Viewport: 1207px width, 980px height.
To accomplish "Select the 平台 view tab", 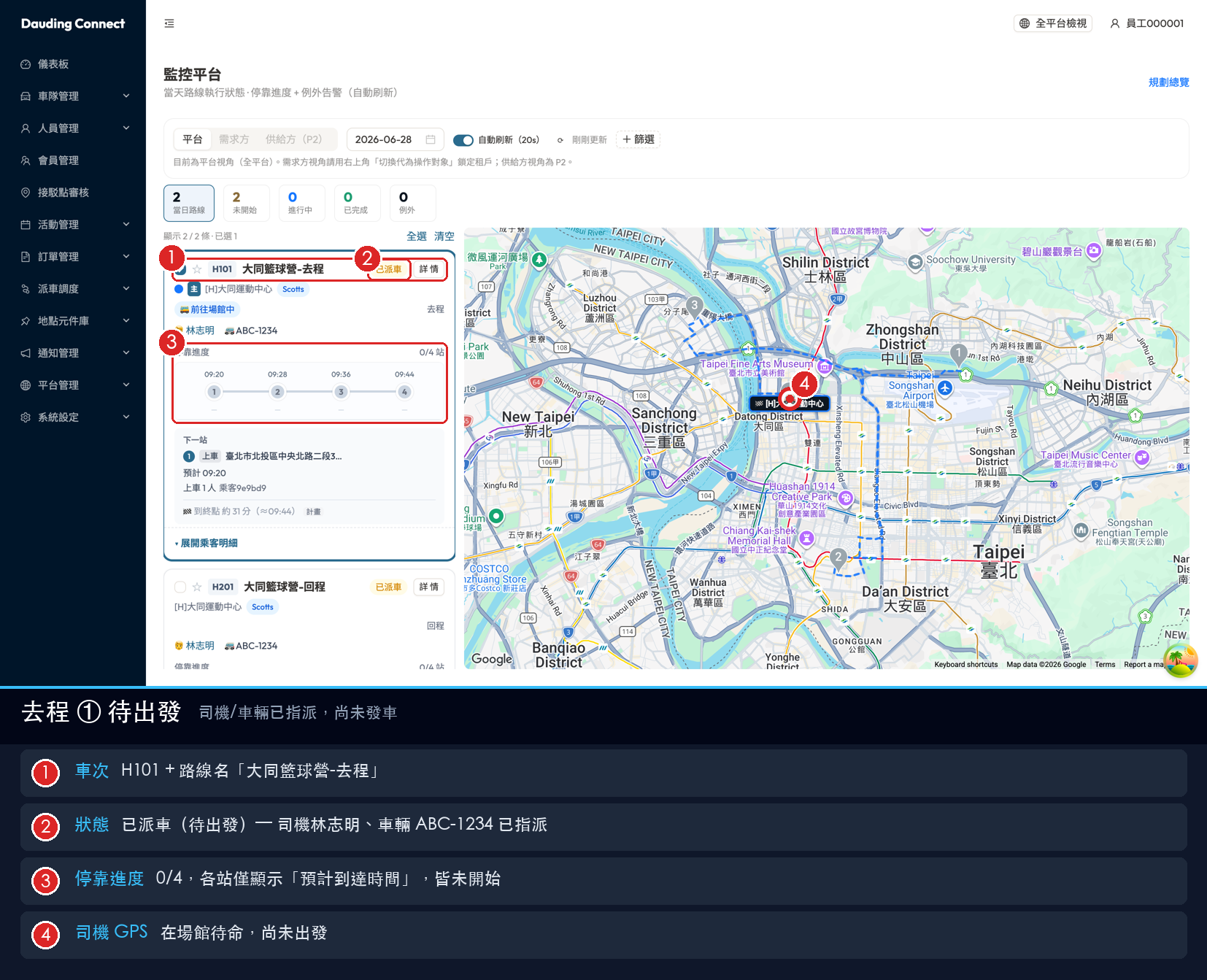I will [x=193, y=139].
